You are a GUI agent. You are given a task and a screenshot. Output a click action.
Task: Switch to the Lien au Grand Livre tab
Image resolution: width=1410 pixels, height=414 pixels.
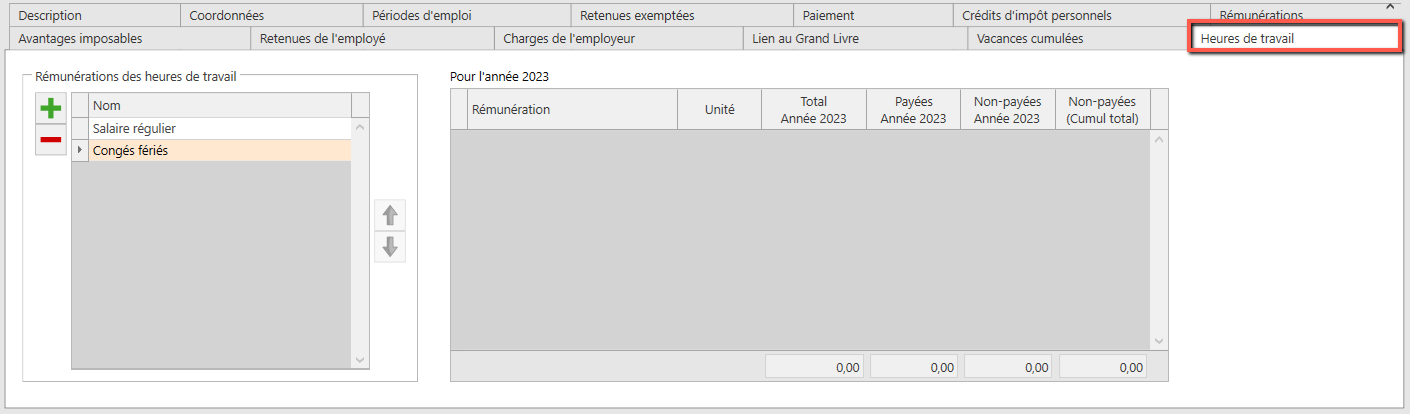tap(854, 39)
